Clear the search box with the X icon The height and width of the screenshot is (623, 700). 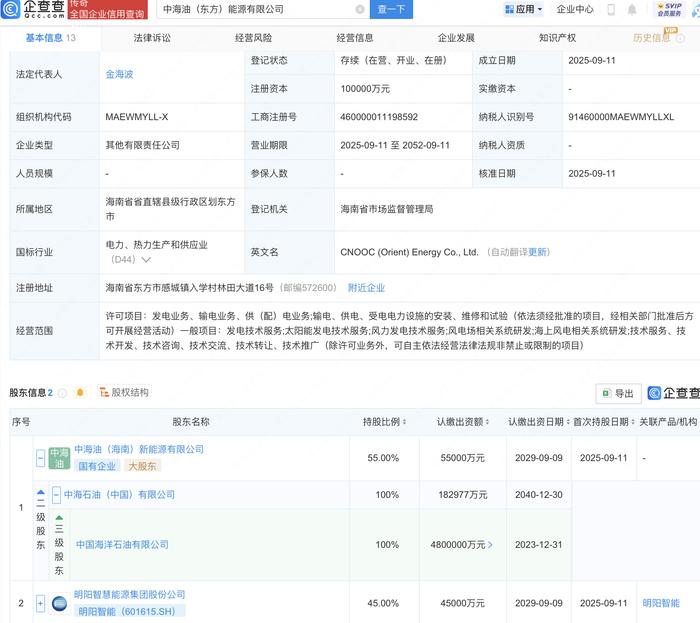[x=358, y=9]
